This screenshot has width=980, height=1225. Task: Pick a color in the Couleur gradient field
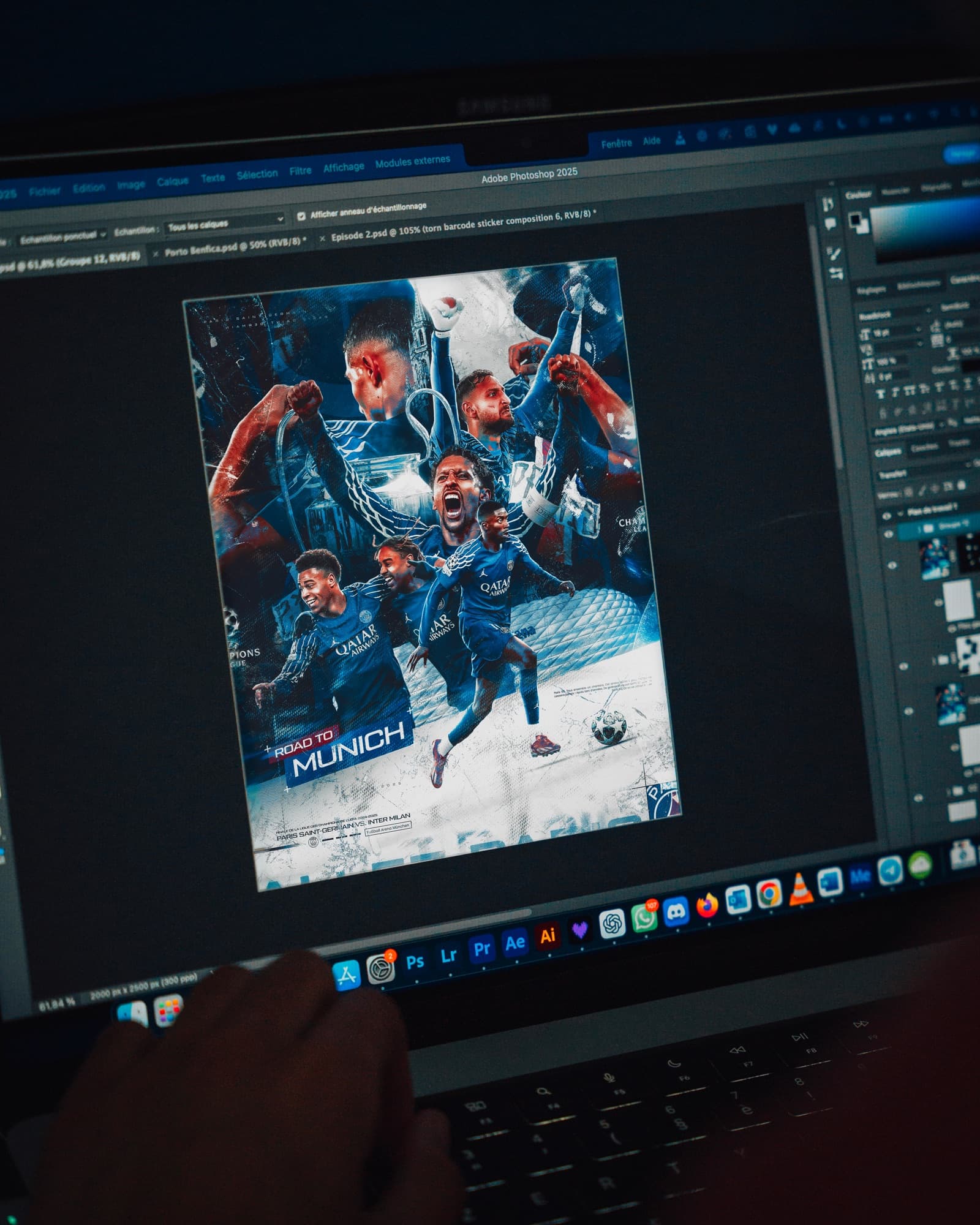(x=925, y=230)
